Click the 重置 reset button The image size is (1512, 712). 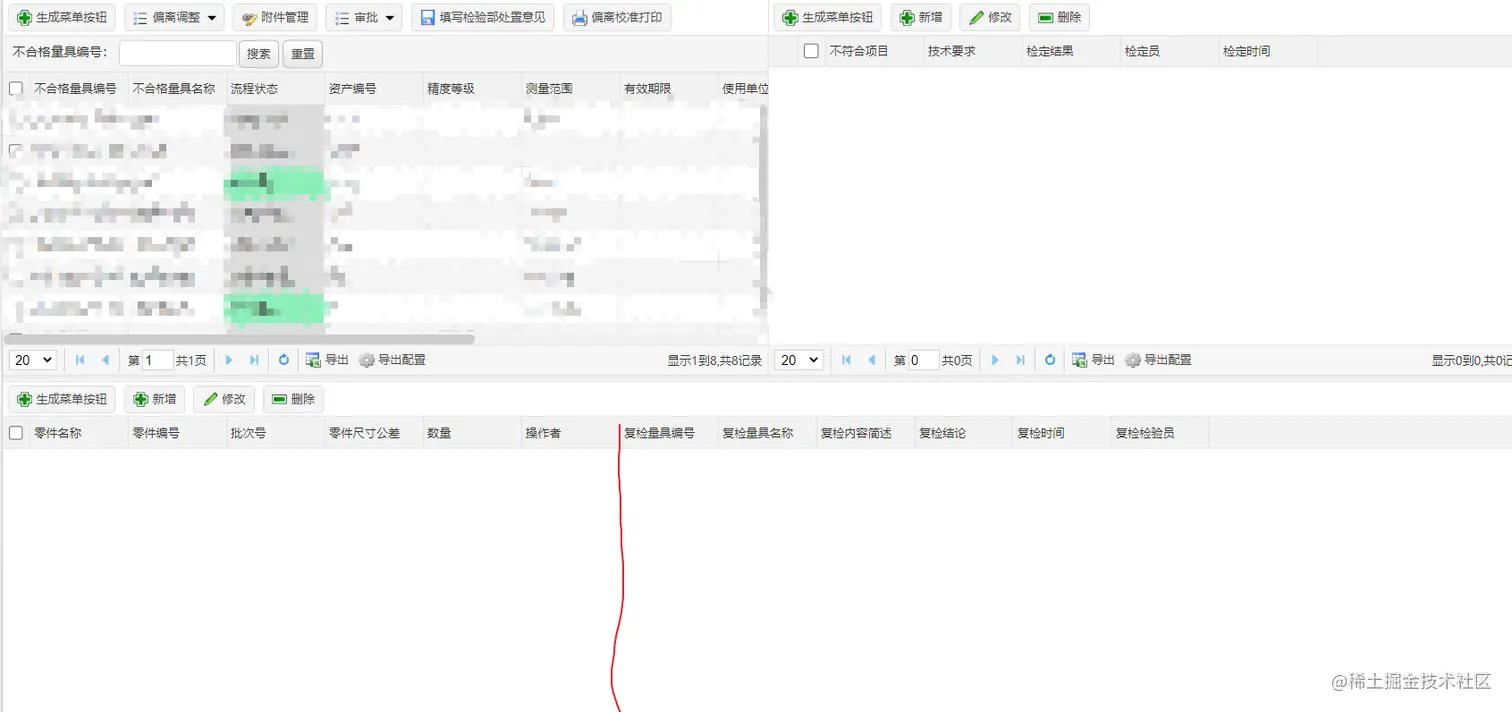tap(302, 53)
